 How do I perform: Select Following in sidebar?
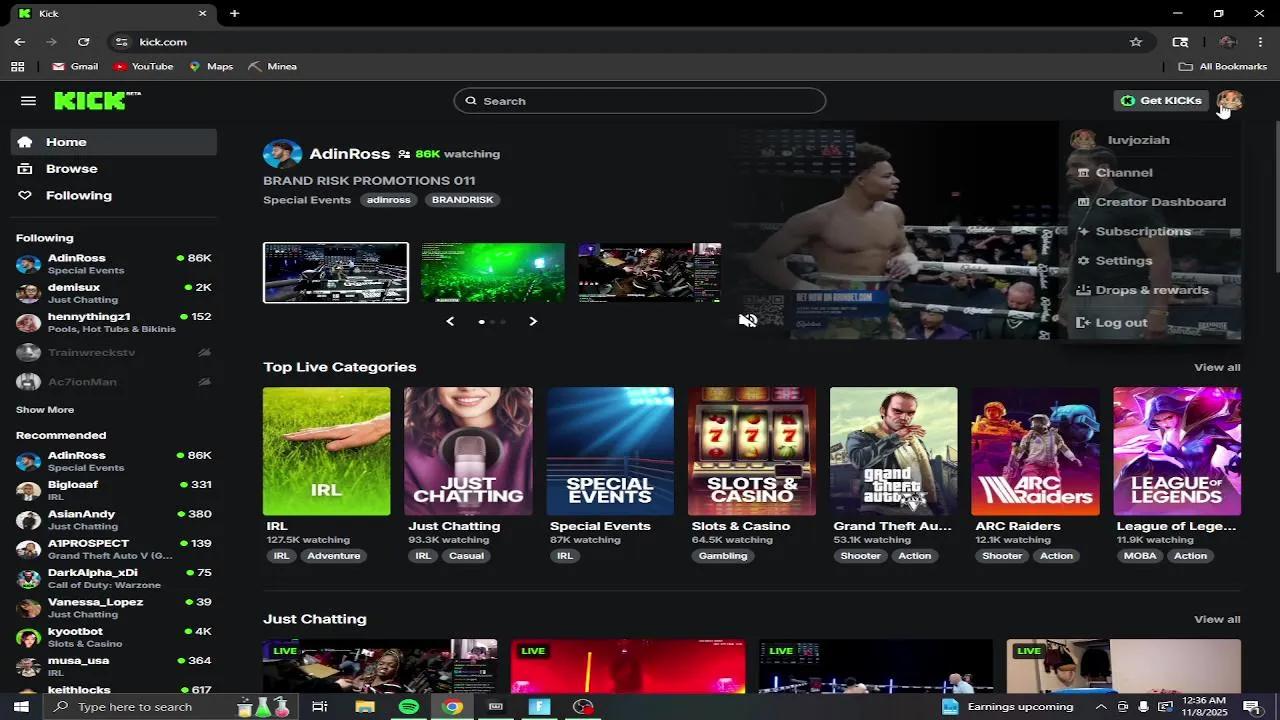coord(114,196)
